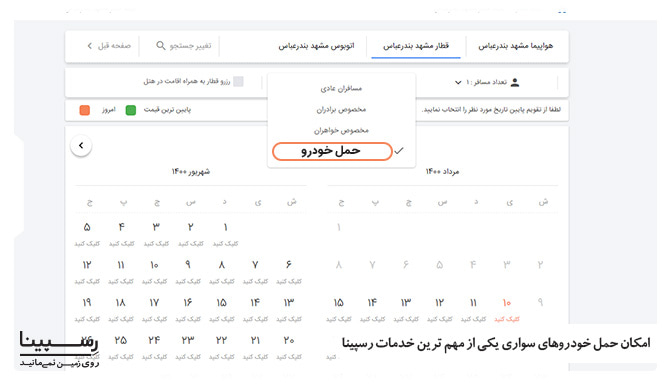This screenshot has width=670, height=385.
Task: Pick day ۶ in شهریور ۱۴۰۰
Action: 289,271
